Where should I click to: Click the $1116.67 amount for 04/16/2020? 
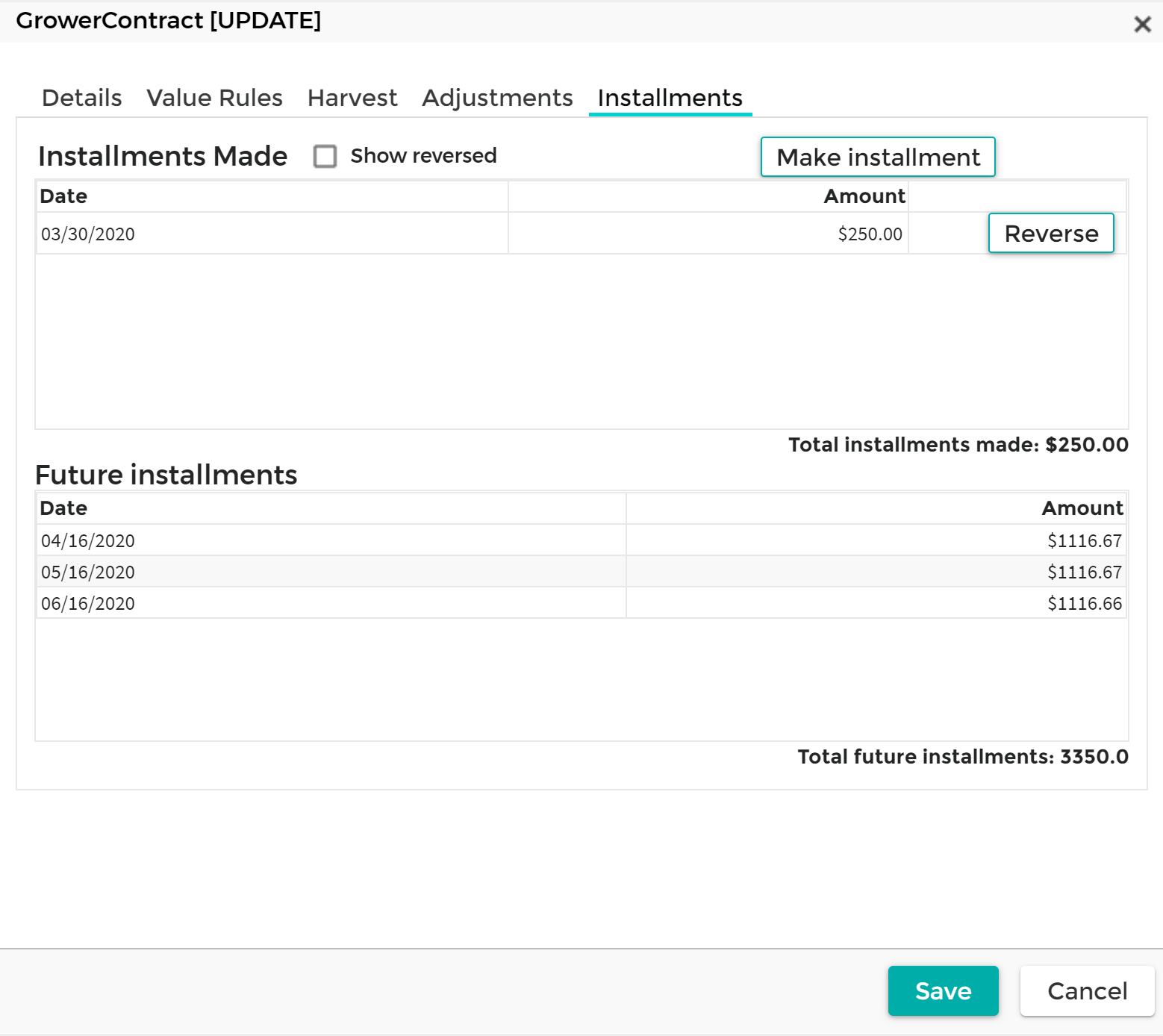click(876, 540)
